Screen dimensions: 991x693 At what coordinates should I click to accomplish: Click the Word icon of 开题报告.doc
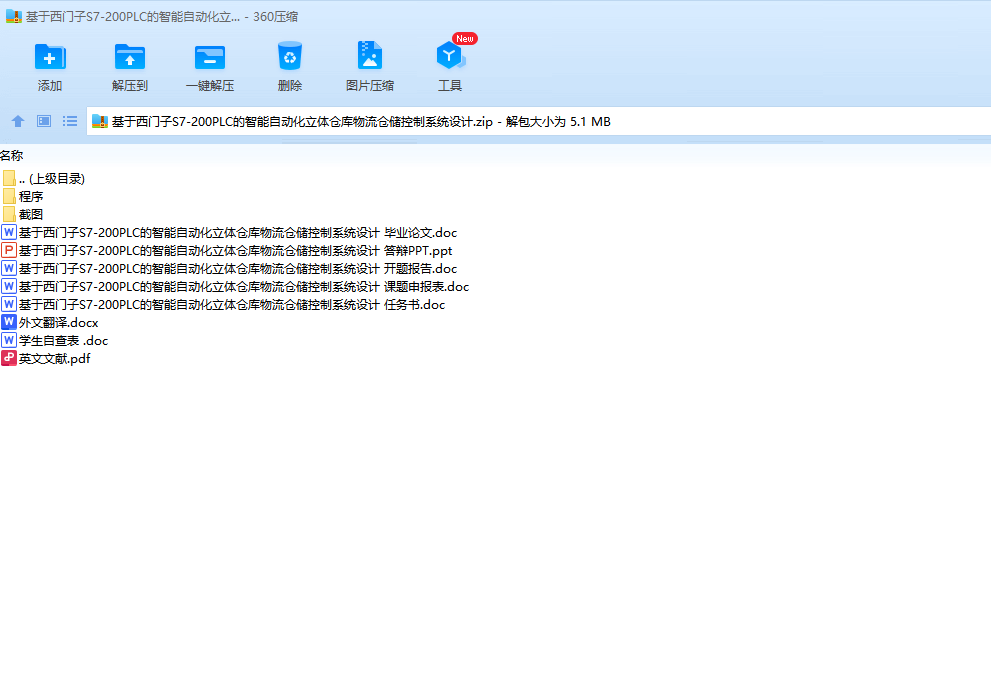[9, 269]
